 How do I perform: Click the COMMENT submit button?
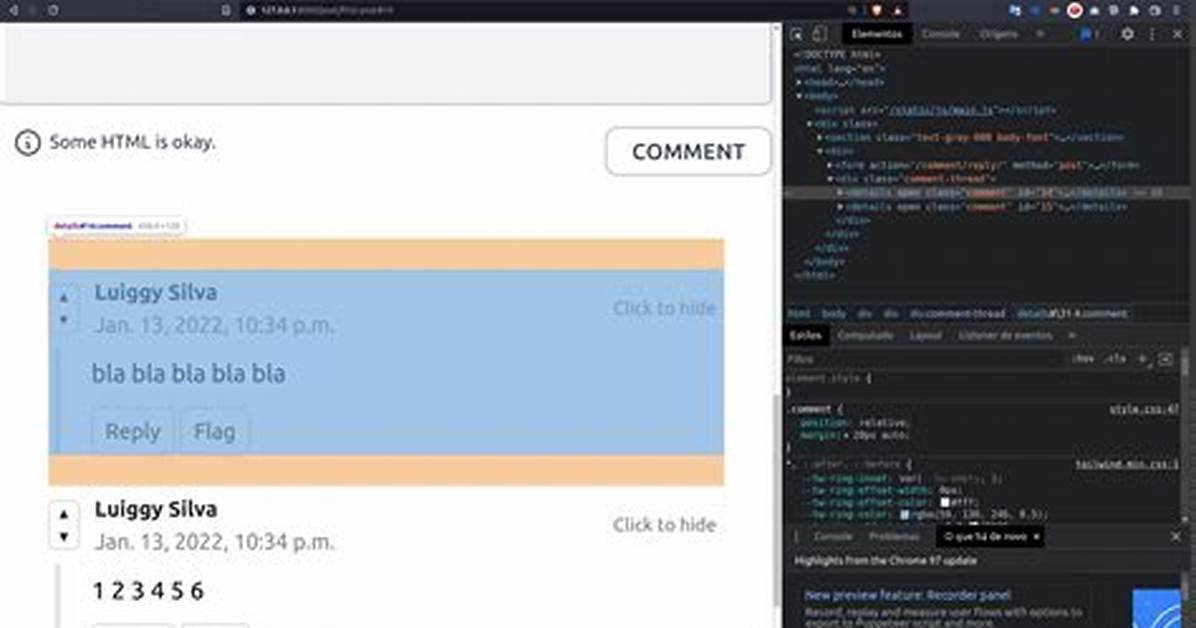pyautogui.click(x=688, y=151)
